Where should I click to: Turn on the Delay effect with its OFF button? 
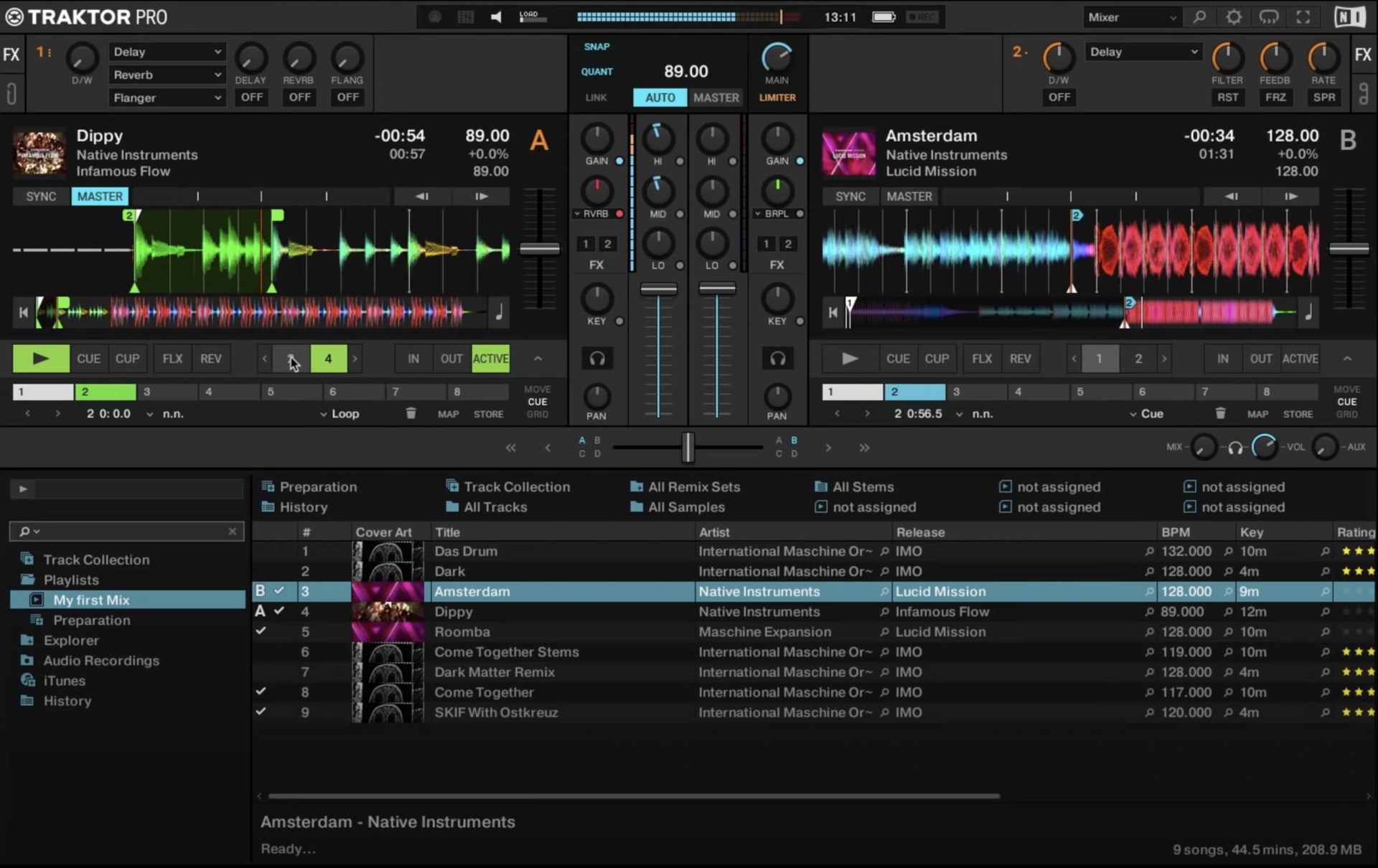point(251,97)
